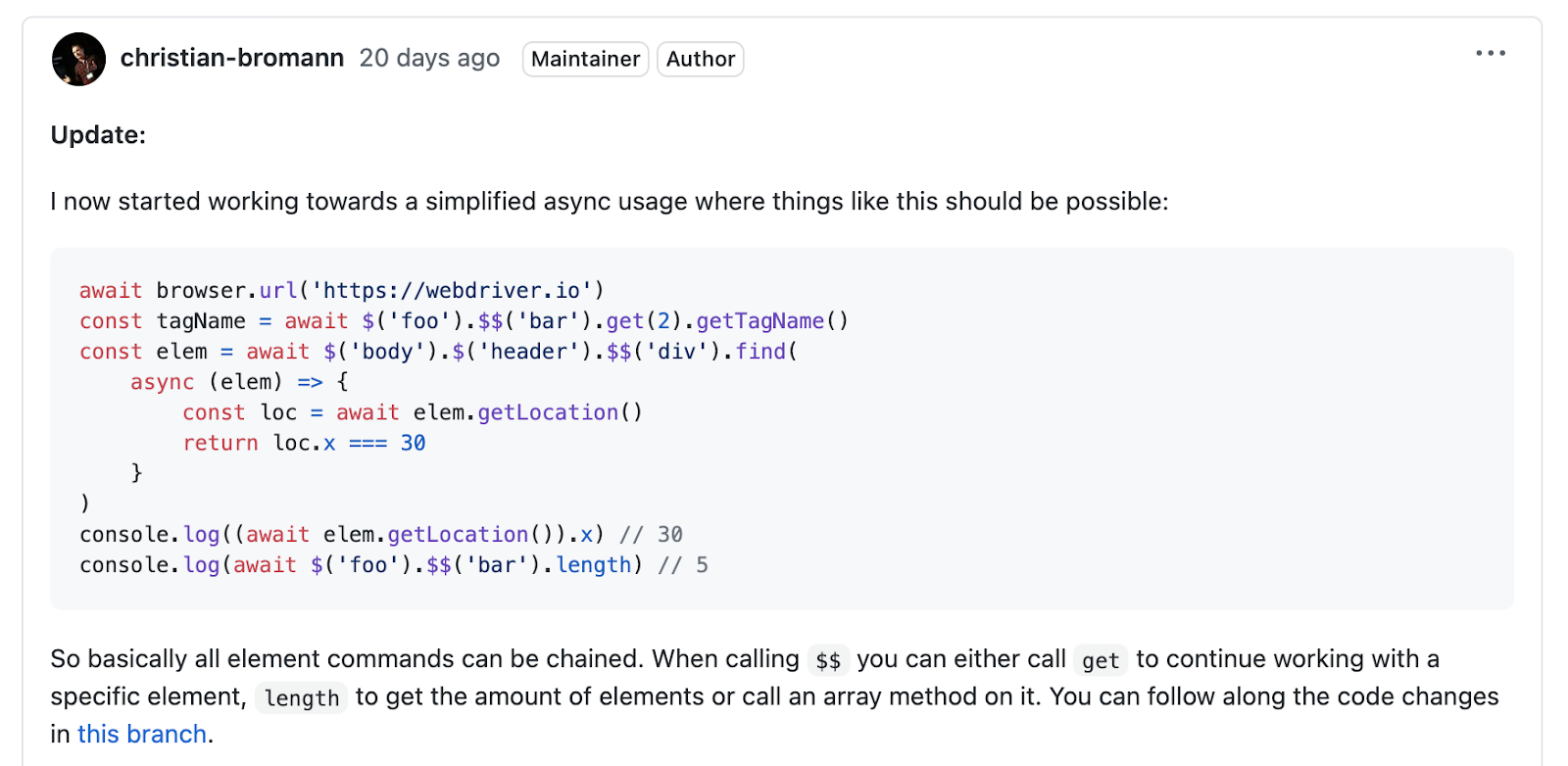Click getTagName() in the code block

click(771, 321)
